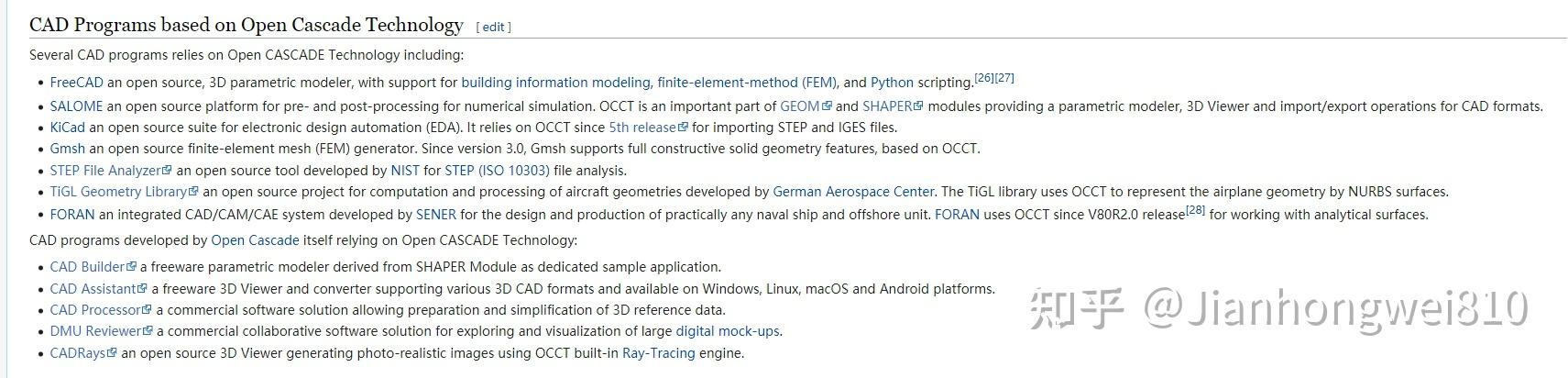1568x378 pixels.
Task: Click external icon beside TiGL Geometry Library
Action: coord(193,192)
